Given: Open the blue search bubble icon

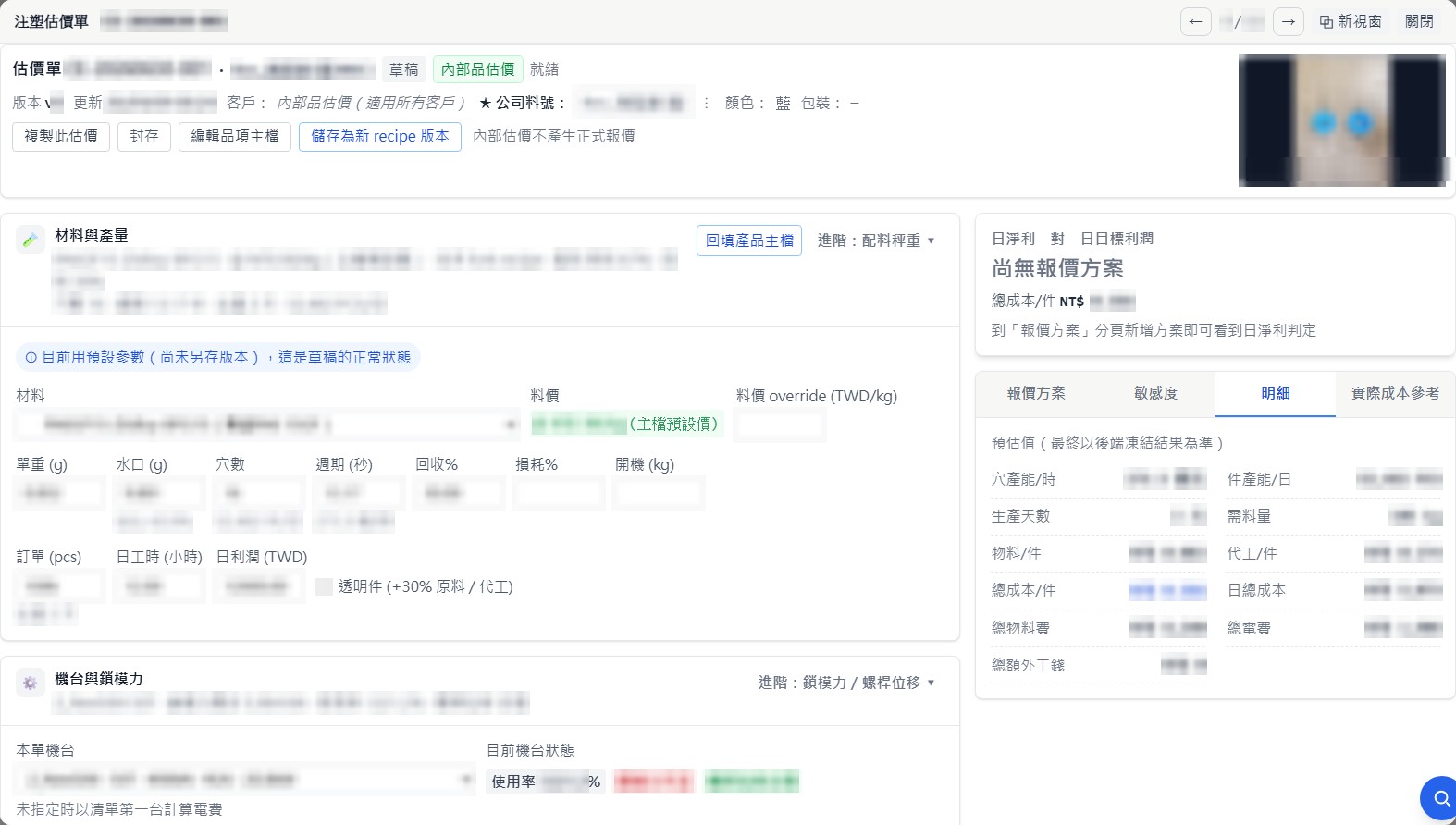Looking at the screenshot, I should click(1440, 797).
